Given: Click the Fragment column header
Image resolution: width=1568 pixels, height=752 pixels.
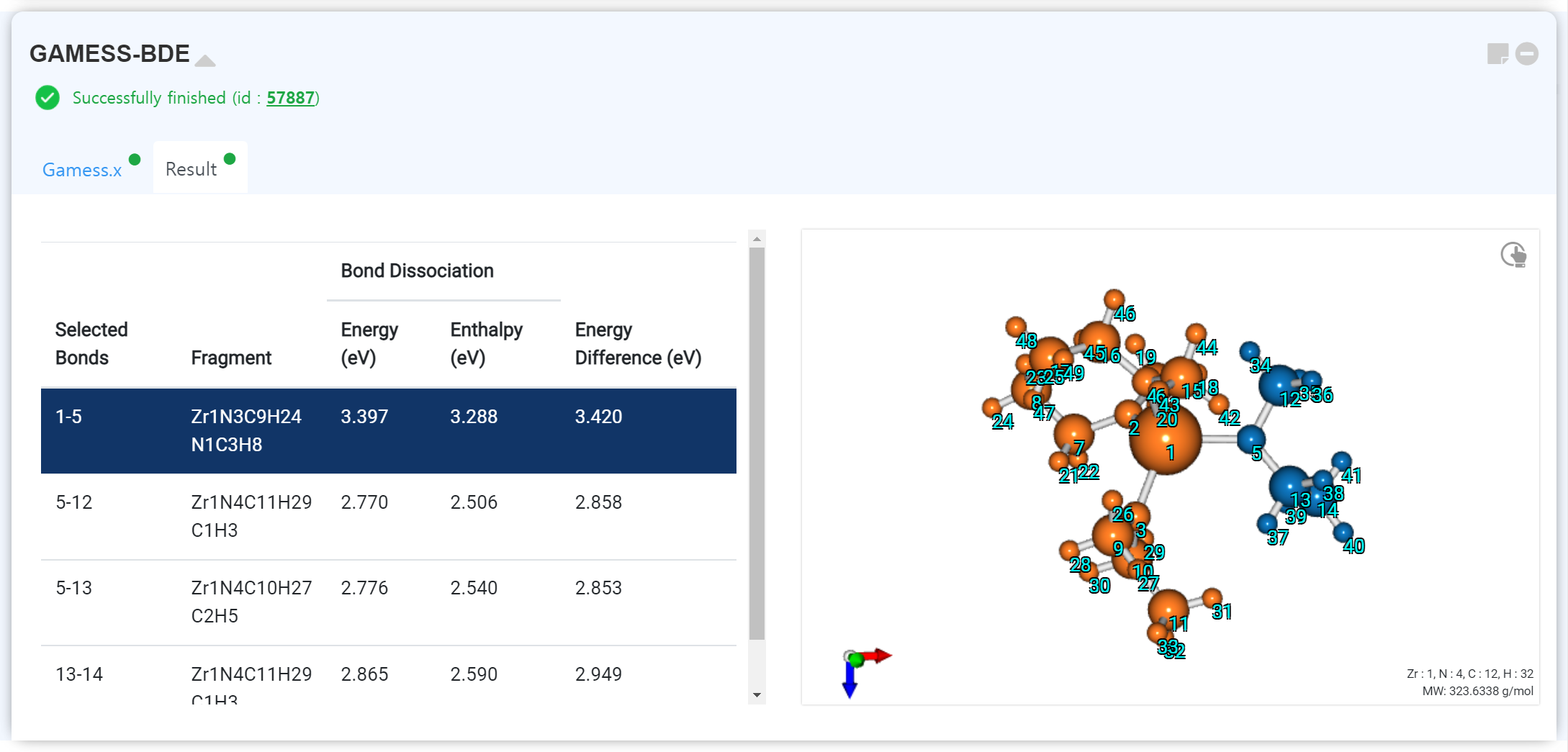Looking at the screenshot, I should (x=231, y=358).
